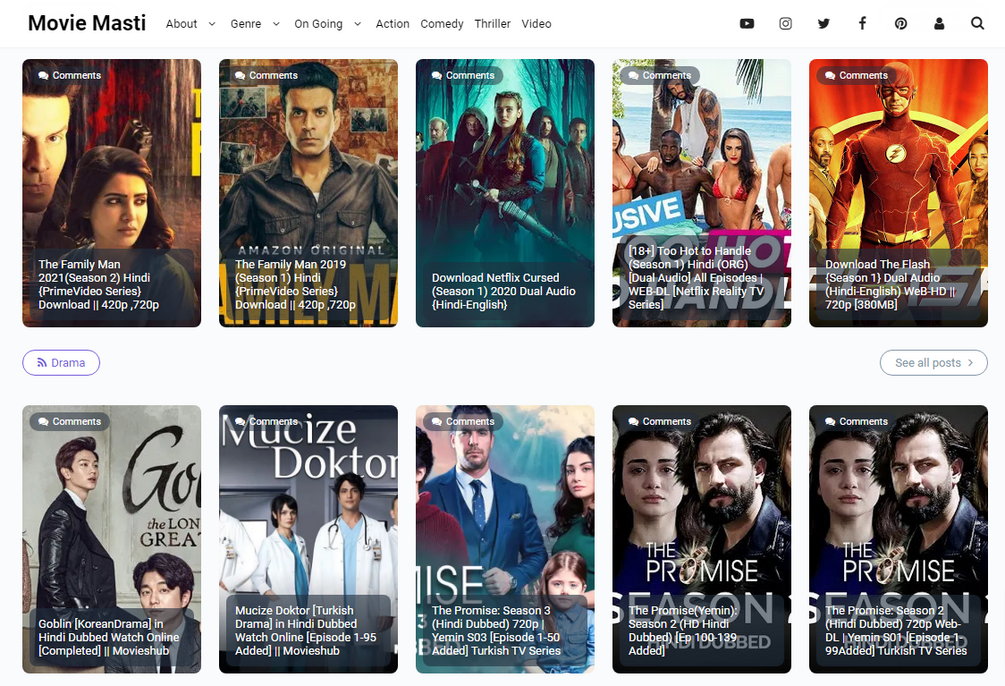Click Comments badge on Promise Season 3 card
Viewport: 1005px width, 686px height.
pyautogui.click(x=463, y=422)
